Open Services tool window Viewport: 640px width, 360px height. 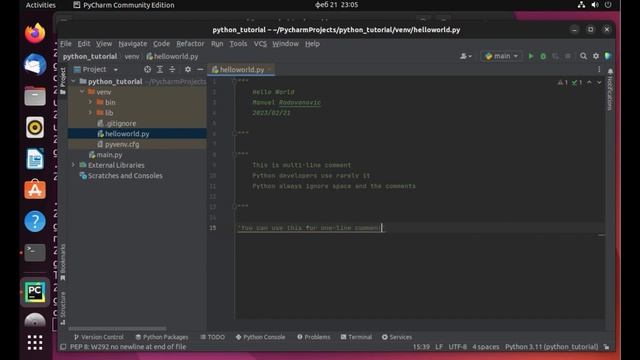(x=397, y=337)
